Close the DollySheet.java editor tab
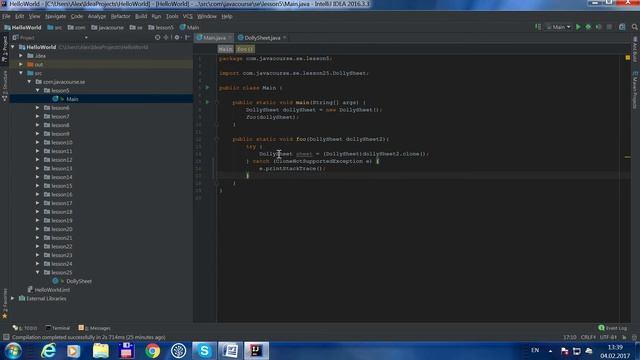 point(284,38)
